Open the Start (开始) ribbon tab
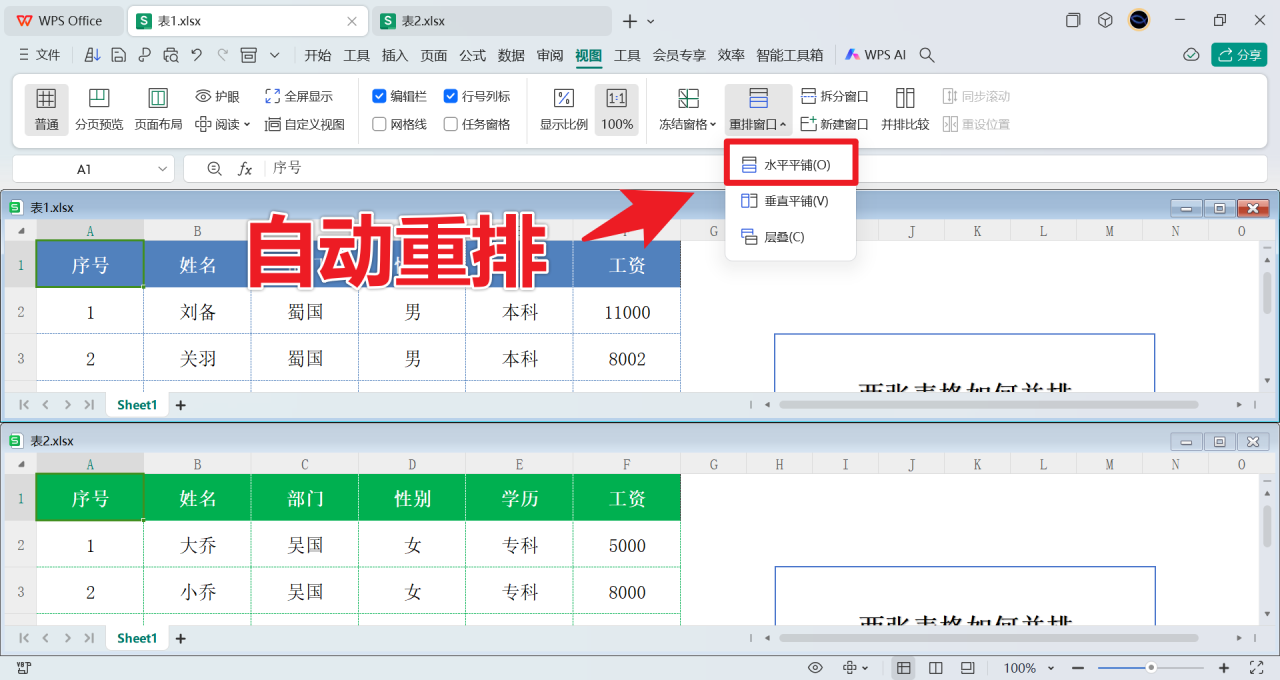 coord(318,55)
